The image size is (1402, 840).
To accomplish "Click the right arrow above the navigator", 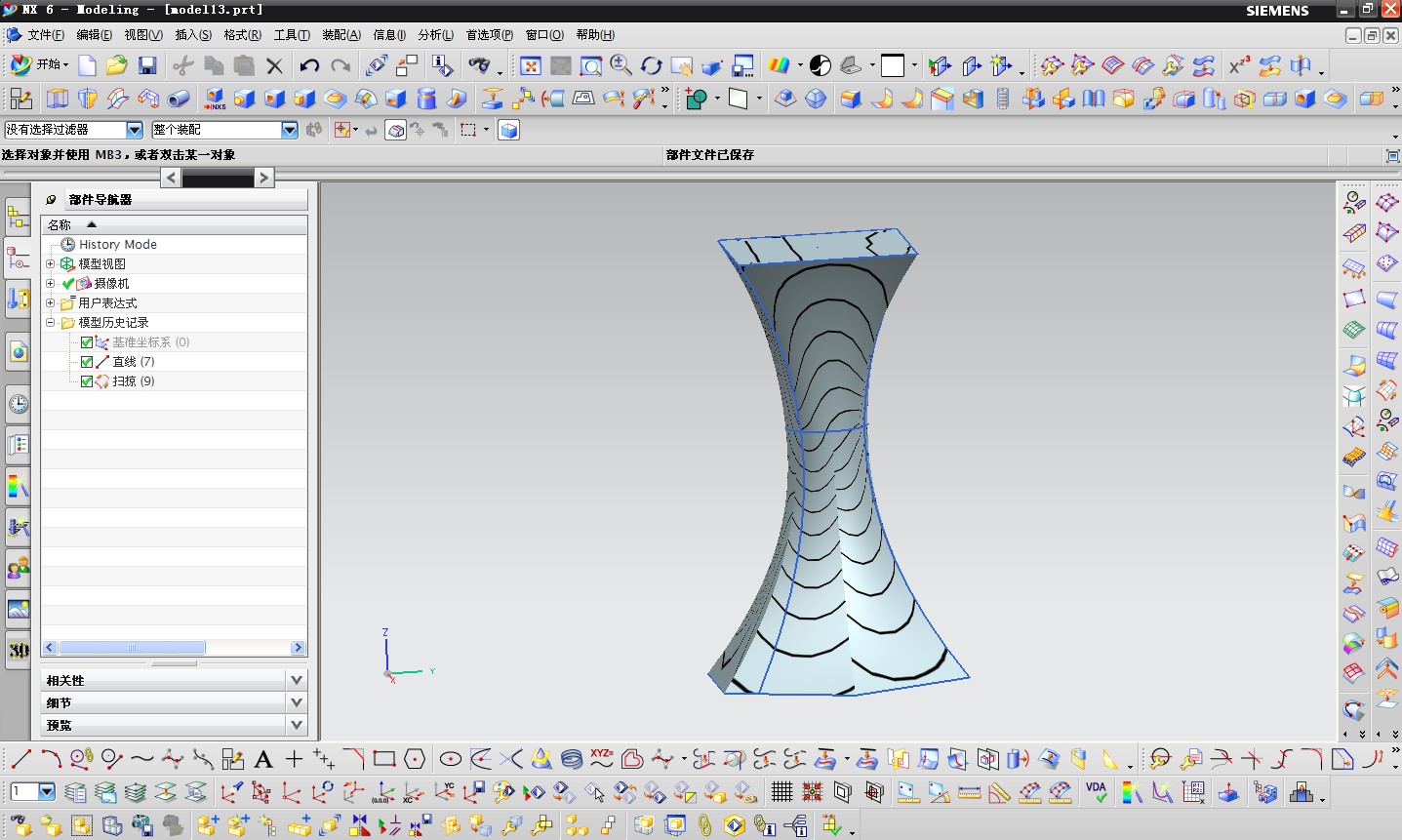I will coord(263,178).
